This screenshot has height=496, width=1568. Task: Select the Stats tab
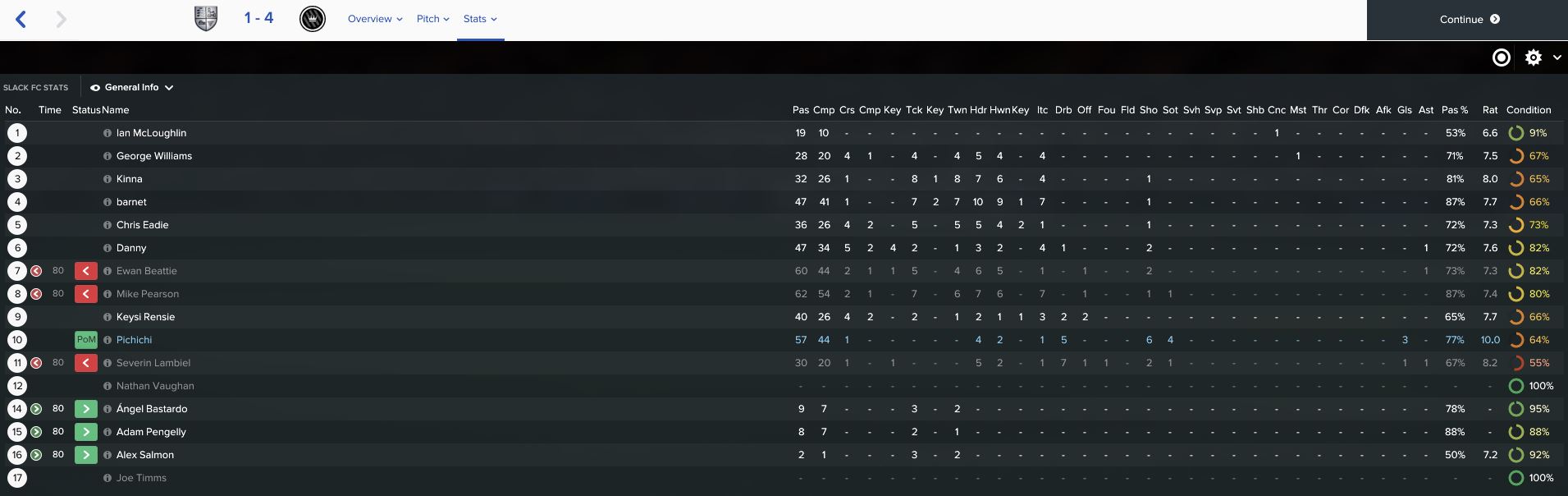[480, 19]
